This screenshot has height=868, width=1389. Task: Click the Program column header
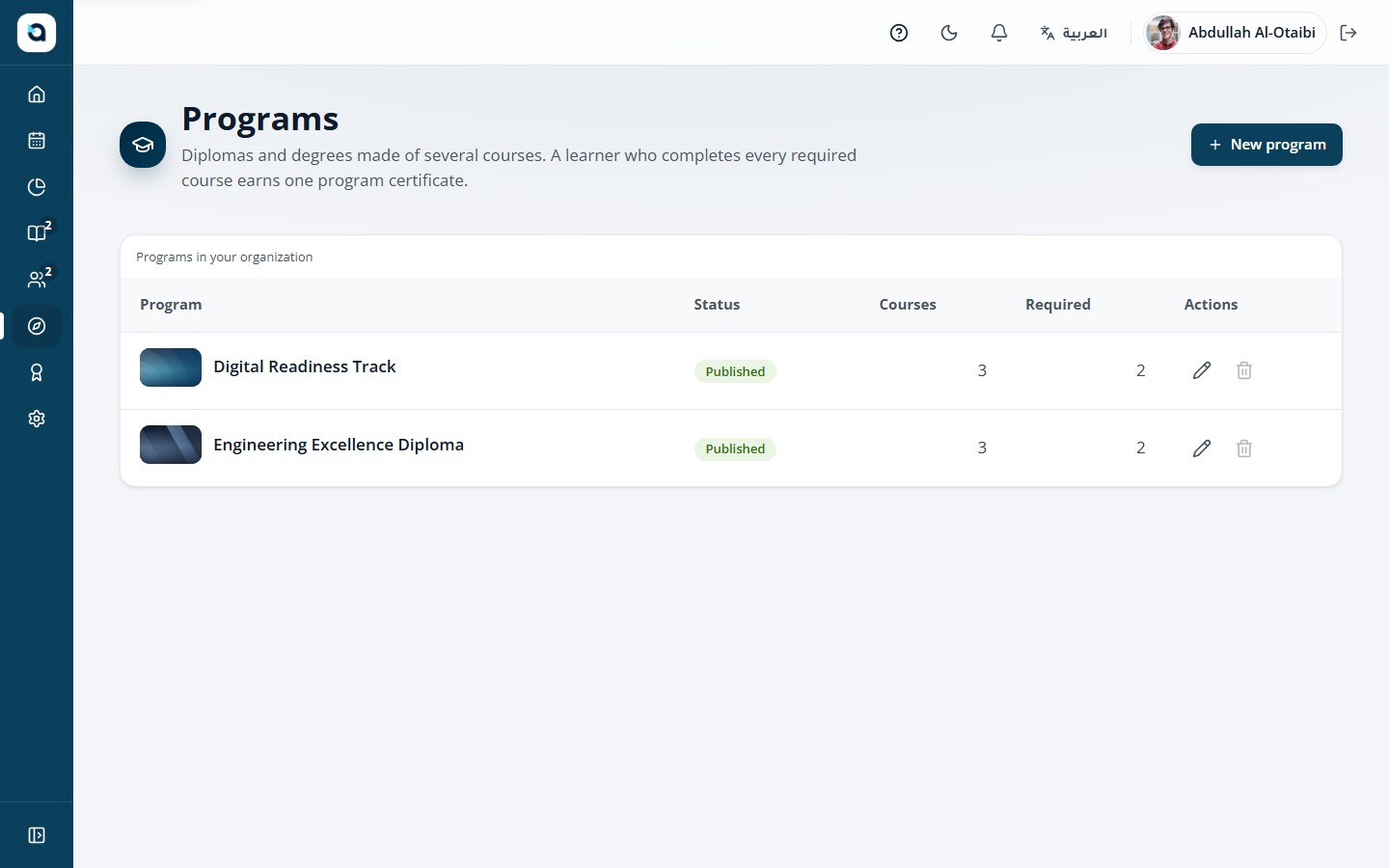(171, 305)
